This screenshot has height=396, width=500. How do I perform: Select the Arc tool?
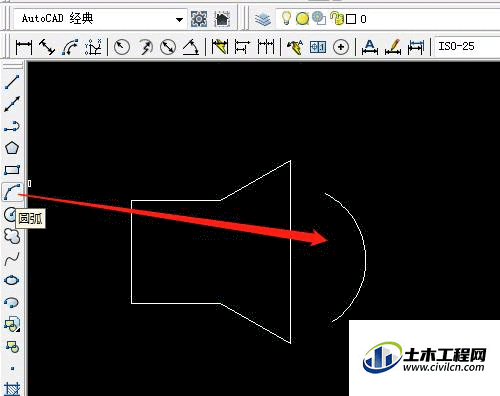pos(12,192)
